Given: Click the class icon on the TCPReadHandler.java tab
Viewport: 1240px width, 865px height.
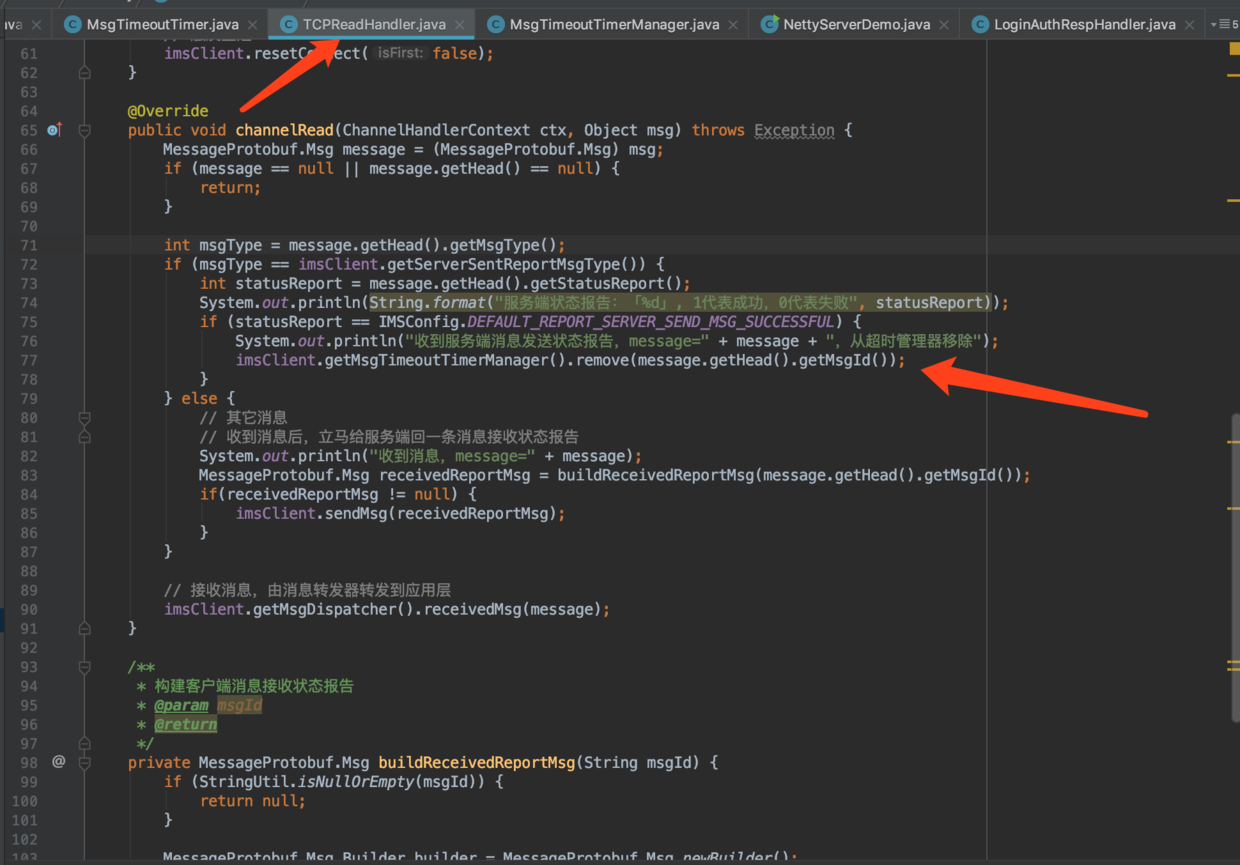Looking at the screenshot, I should (x=289, y=24).
